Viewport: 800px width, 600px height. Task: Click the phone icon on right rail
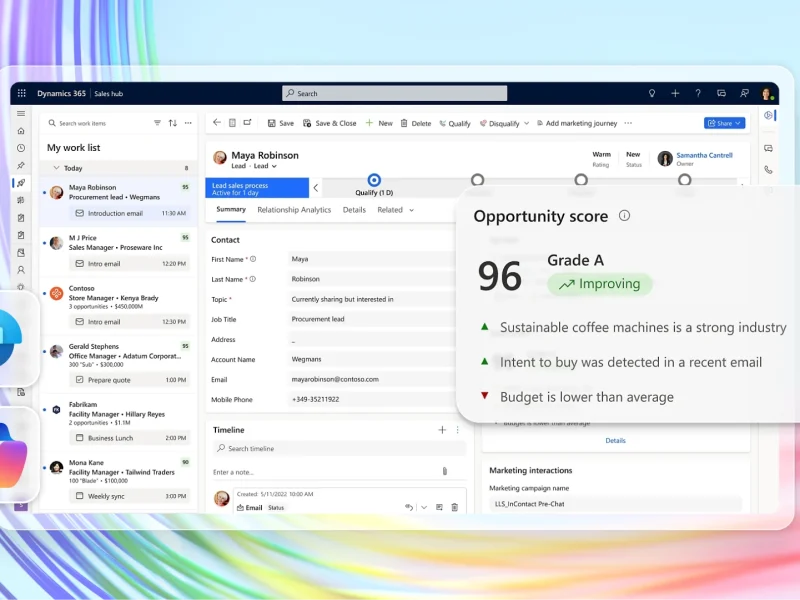tap(768, 169)
